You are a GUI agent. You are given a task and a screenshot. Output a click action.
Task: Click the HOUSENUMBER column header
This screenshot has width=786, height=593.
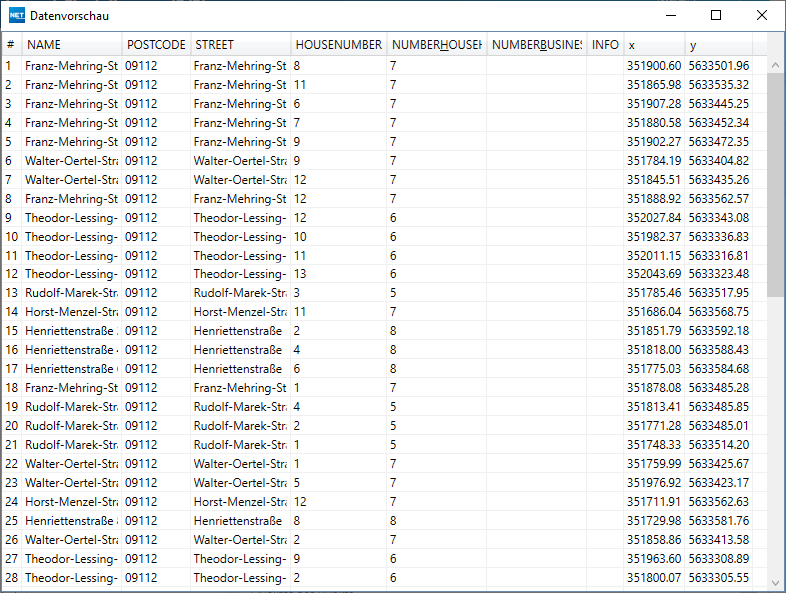[338, 45]
